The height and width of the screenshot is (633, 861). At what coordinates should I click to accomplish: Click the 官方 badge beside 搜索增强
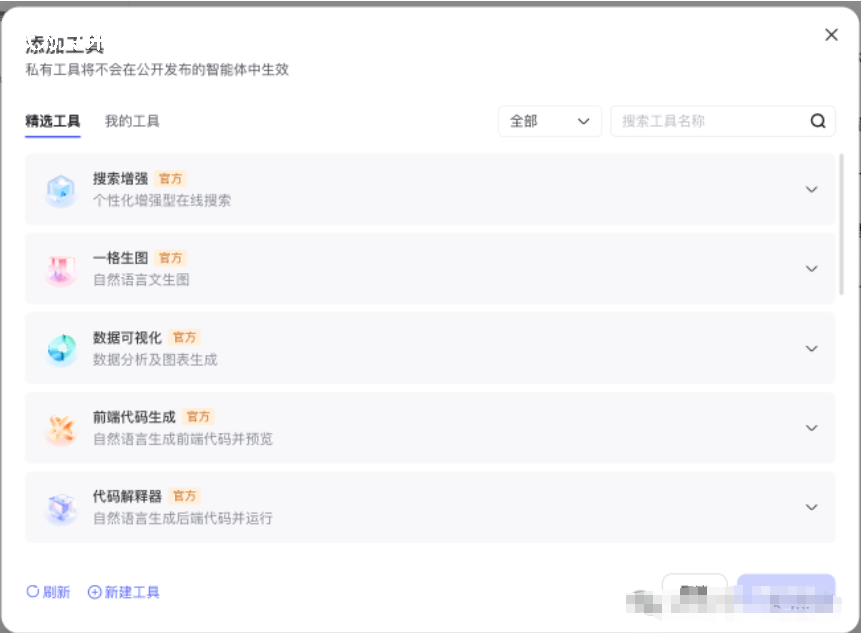click(170, 179)
